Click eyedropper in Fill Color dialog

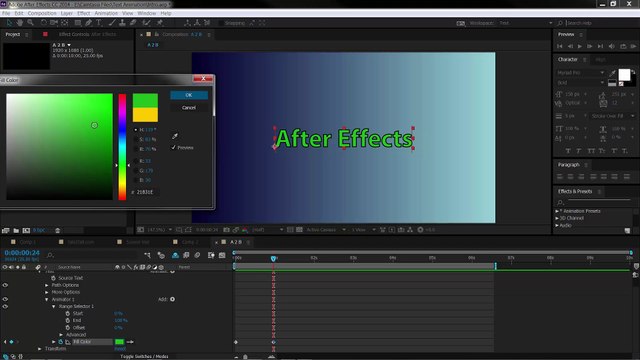[x=175, y=136]
